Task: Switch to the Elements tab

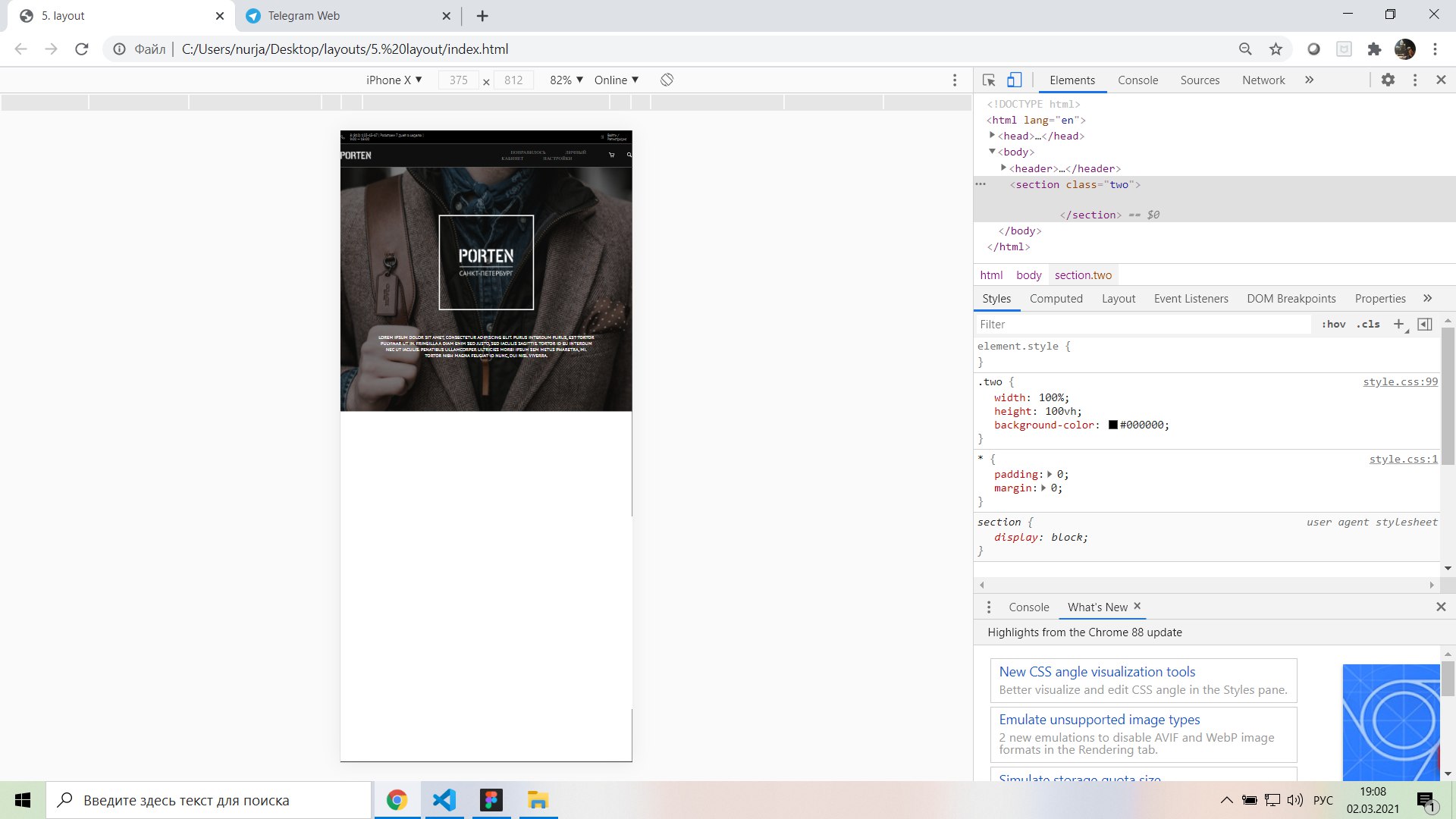Action: coord(1072,80)
